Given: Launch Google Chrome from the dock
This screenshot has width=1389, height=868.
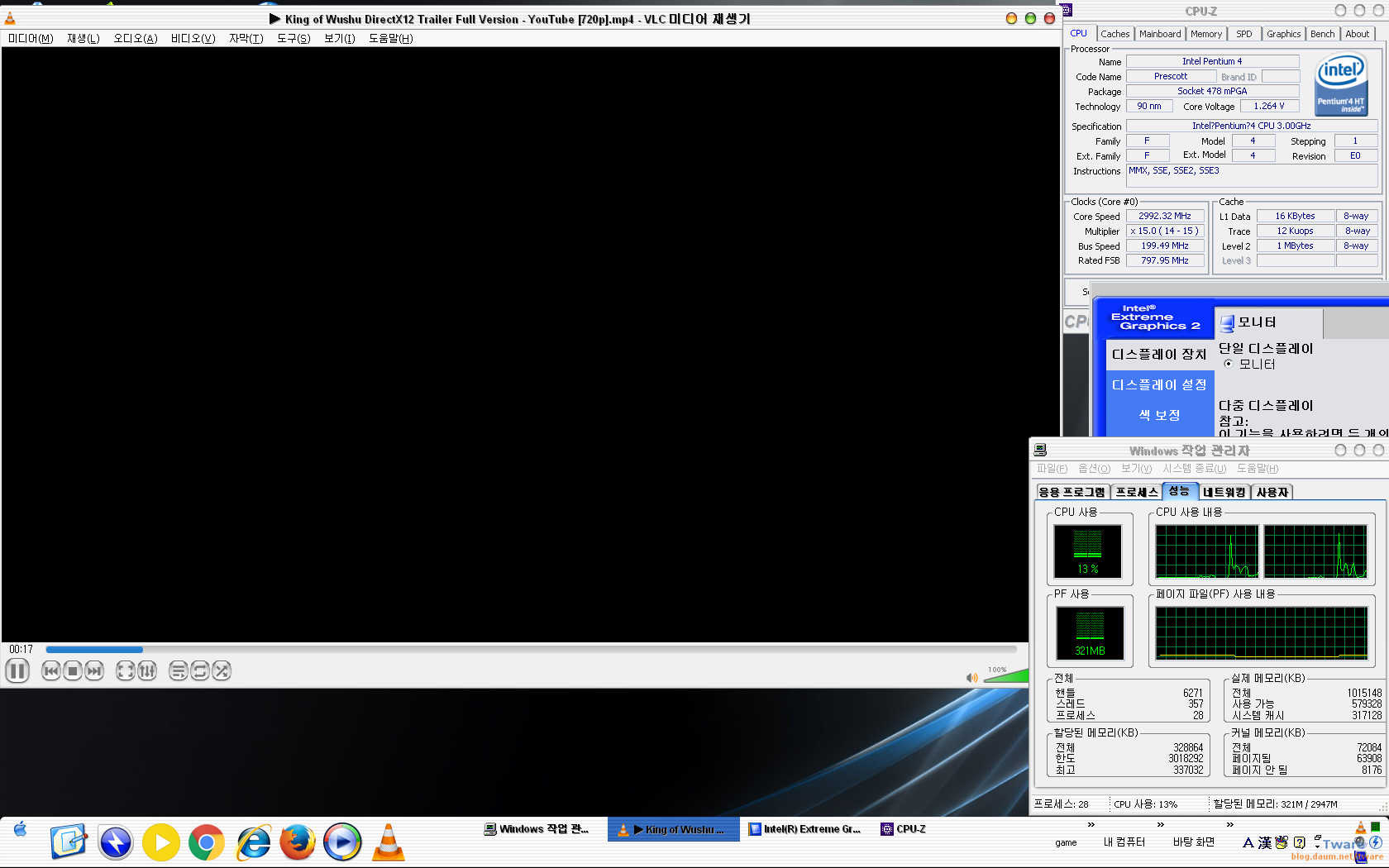Looking at the screenshot, I should coord(206,842).
